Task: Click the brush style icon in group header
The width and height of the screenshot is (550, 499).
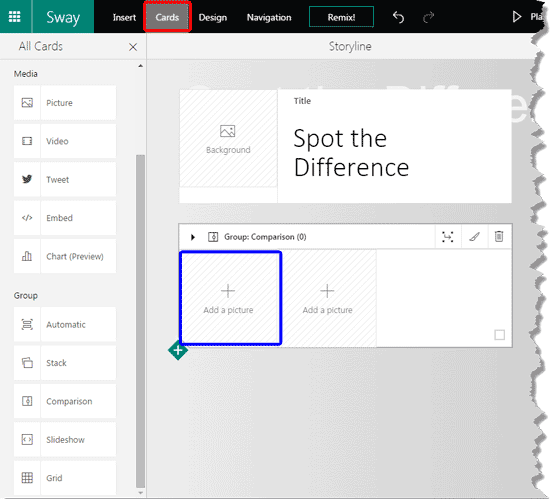Action: 474,237
